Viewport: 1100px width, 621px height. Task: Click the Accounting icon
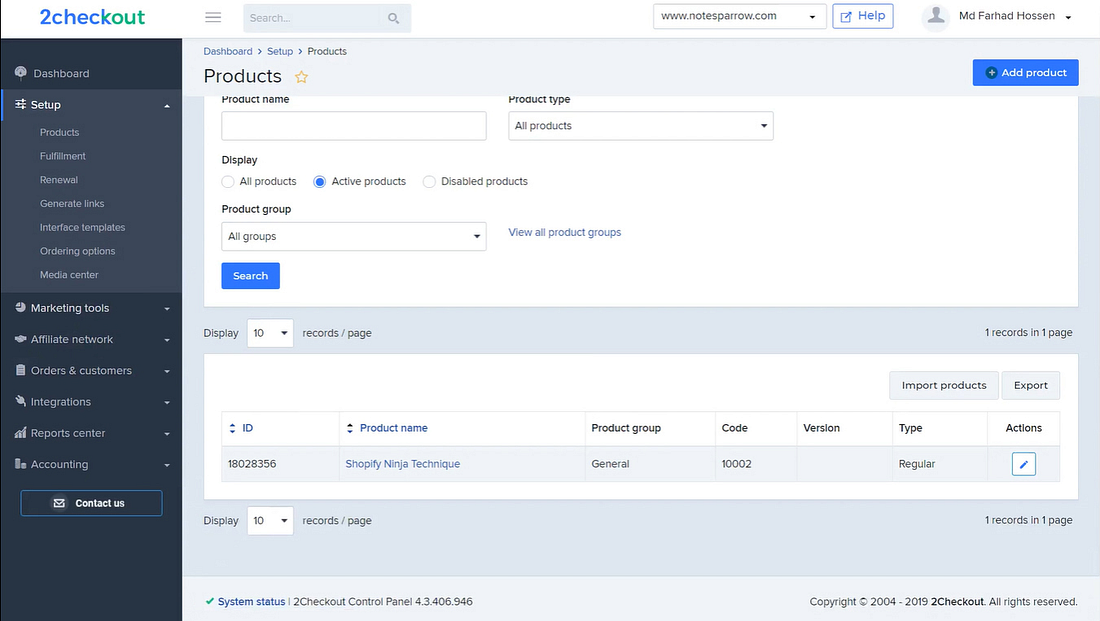tap(20, 464)
